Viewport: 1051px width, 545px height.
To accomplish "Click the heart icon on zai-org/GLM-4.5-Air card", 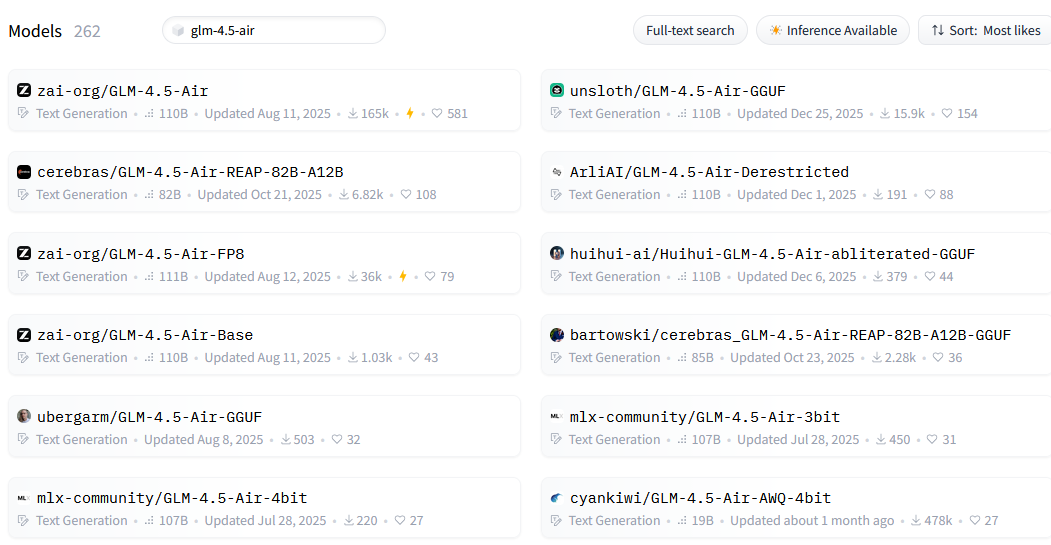I will tap(437, 114).
